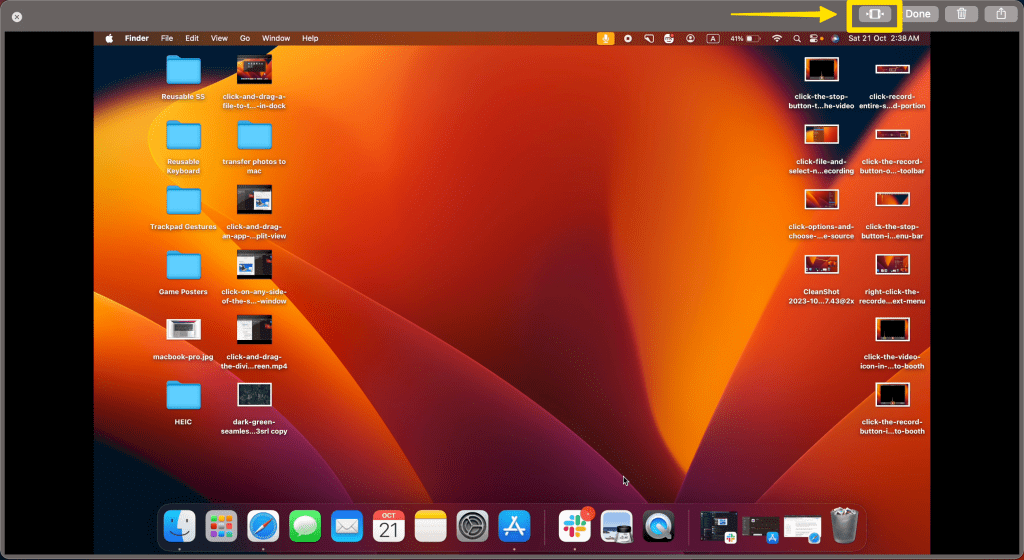Click the user account circle menu bar icon
Viewport: 1024px width, 560px height.
[x=690, y=39]
